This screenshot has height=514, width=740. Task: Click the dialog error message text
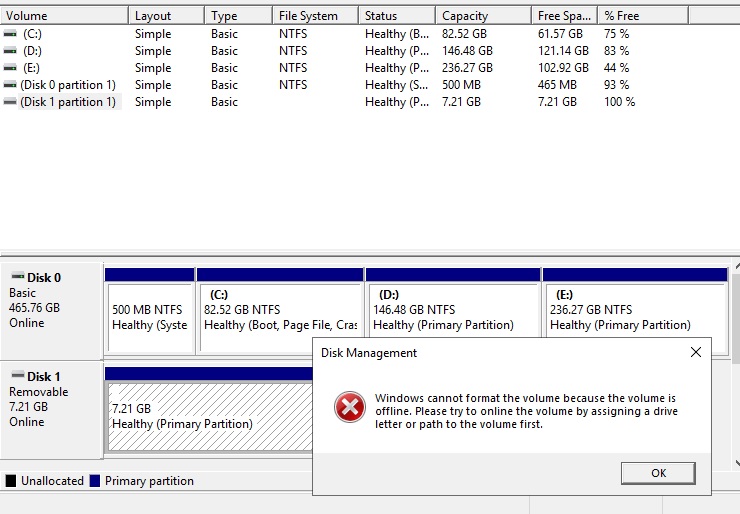pyautogui.click(x=526, y=411)
